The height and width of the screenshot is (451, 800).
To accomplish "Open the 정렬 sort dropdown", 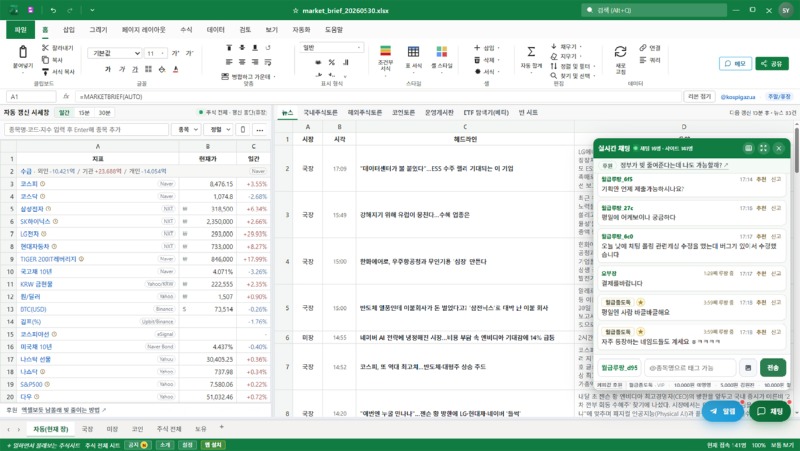I will coord(218,130).
